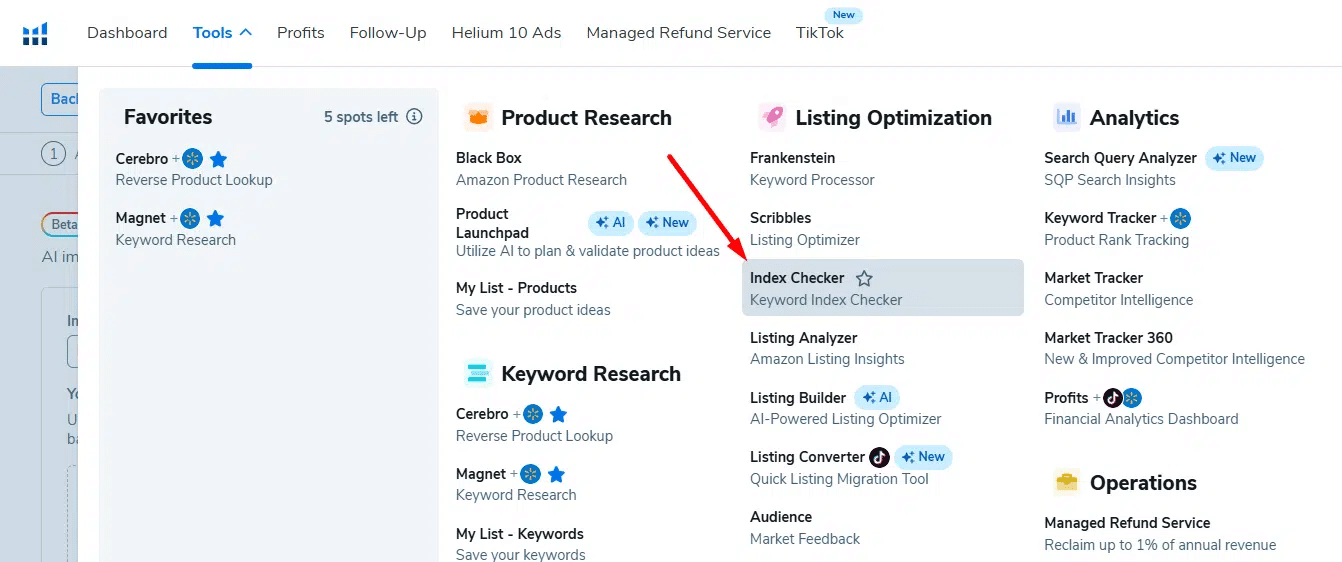1342x562 pixels.
Task: Click the Operations briefcase icon
Action: [x=1067, y=483]
